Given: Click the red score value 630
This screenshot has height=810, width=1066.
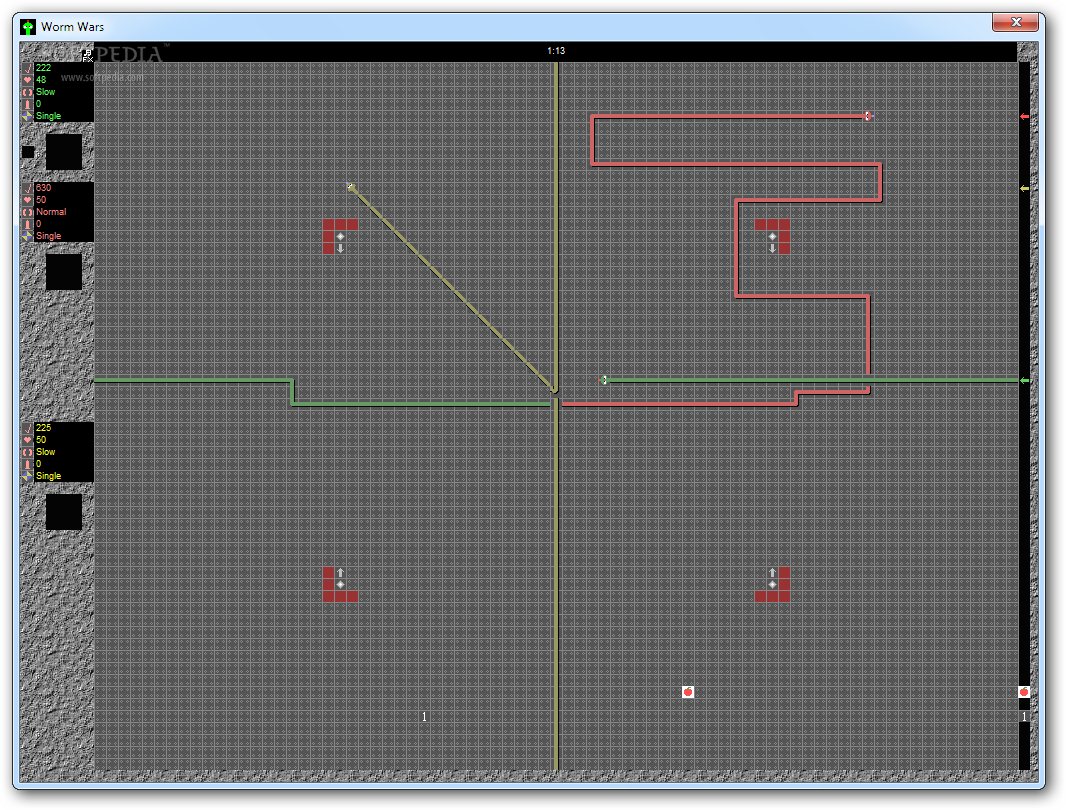Looking at the screenshot, I should point(44,188).
